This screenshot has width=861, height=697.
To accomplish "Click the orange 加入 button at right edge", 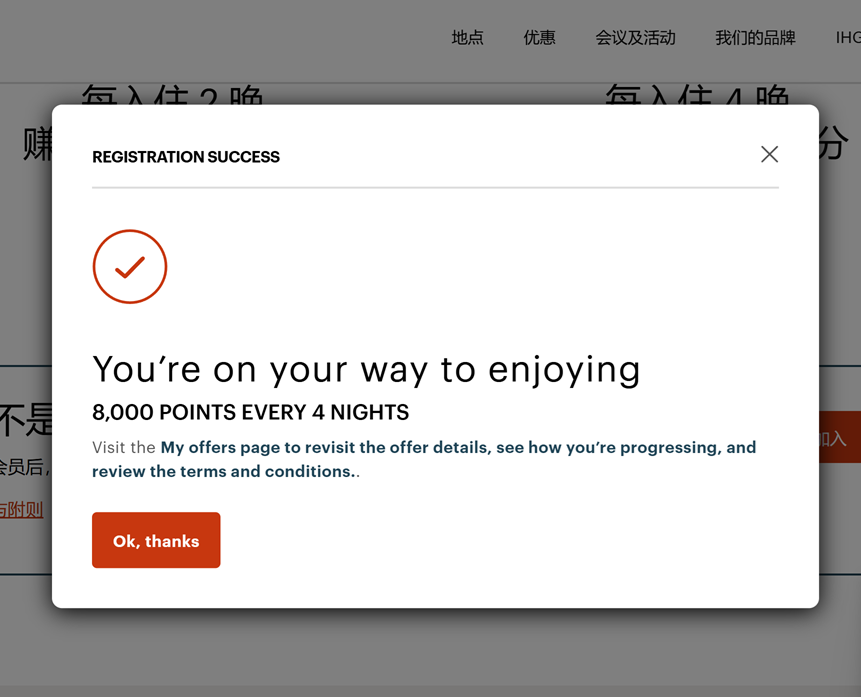I will point(840,437).
